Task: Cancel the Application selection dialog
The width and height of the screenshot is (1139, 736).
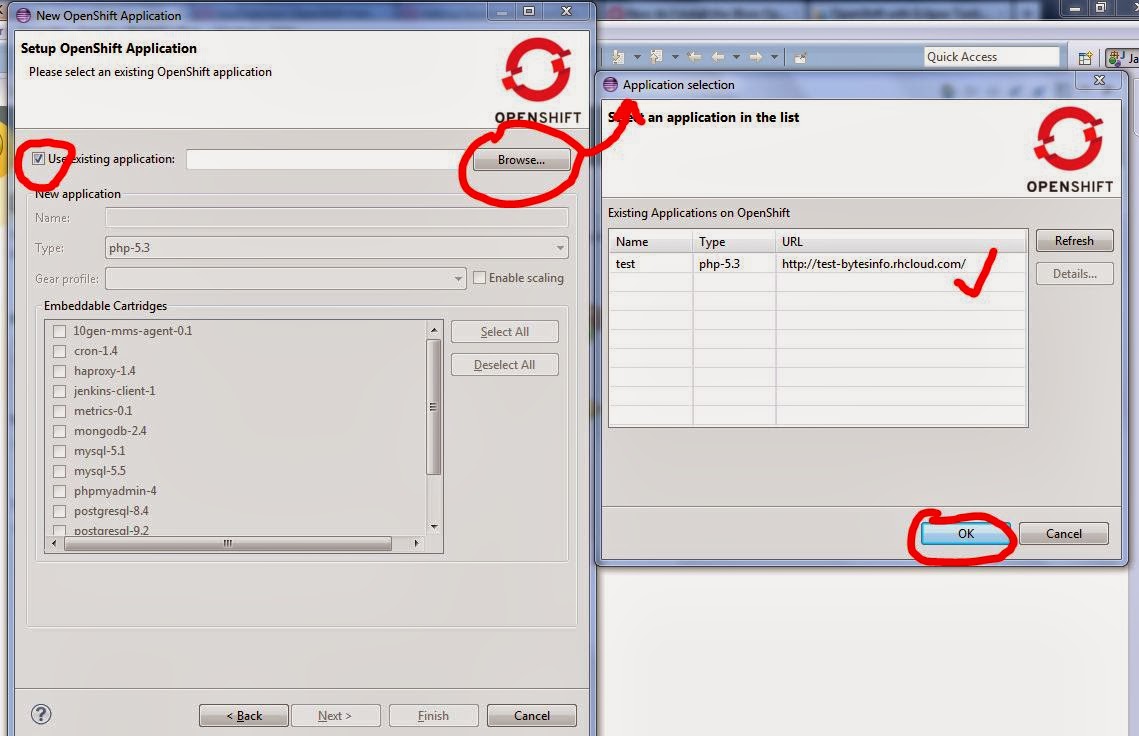Action: (x=1063, y=533)
